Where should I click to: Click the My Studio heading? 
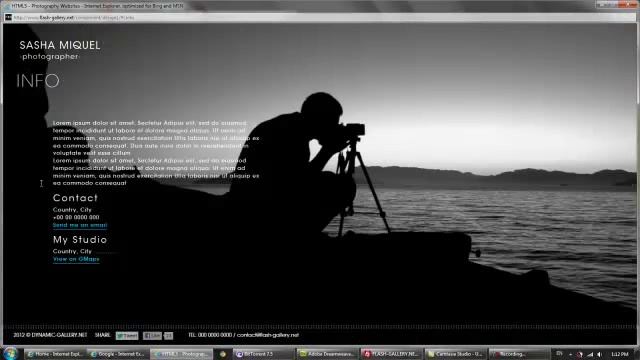[x=80, y=240]
